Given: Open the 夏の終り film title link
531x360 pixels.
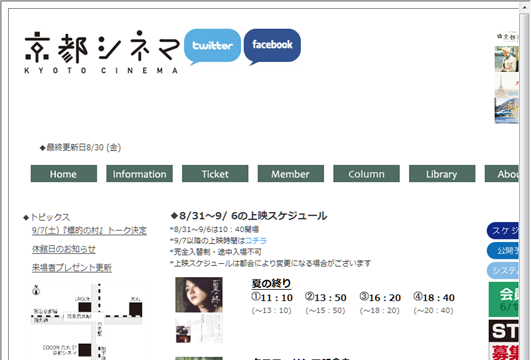Looking at the screenshot, I should tap(271, 283).
